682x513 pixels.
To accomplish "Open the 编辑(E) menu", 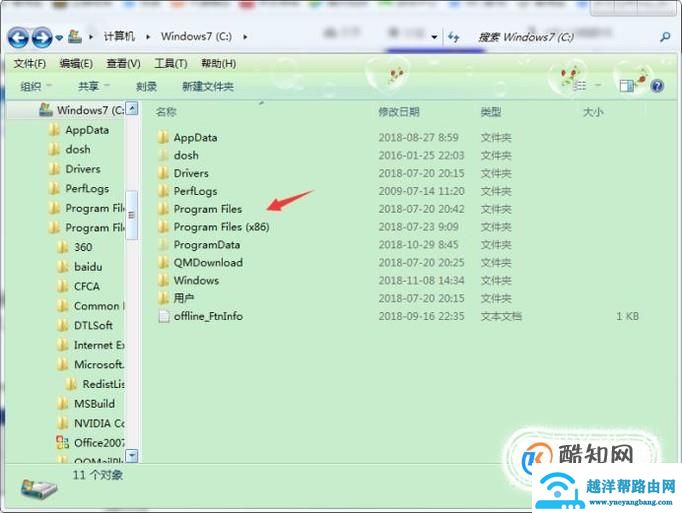I will click(x=76, y=64).
